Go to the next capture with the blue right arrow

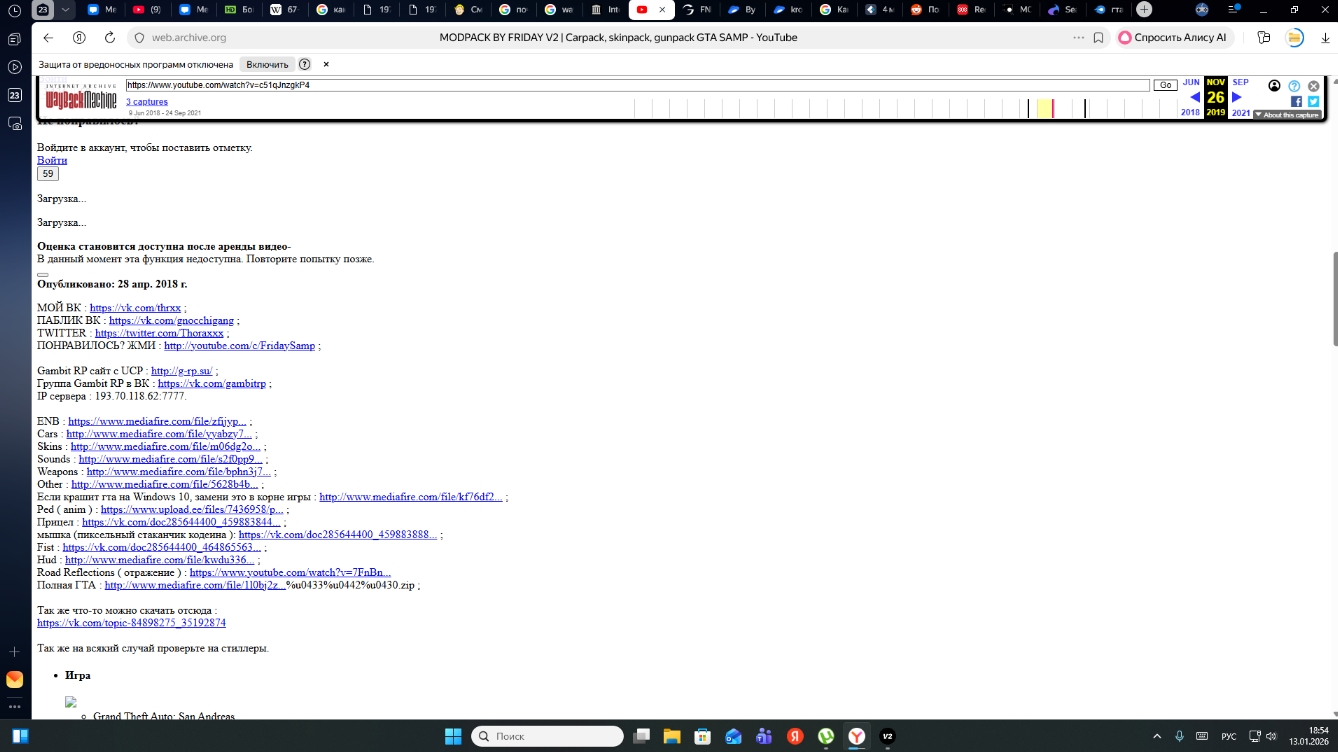1237,97
